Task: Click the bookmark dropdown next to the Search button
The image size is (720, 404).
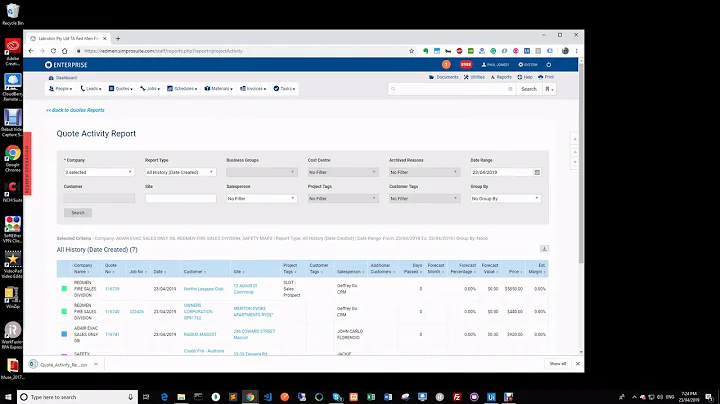Action: 549,89
